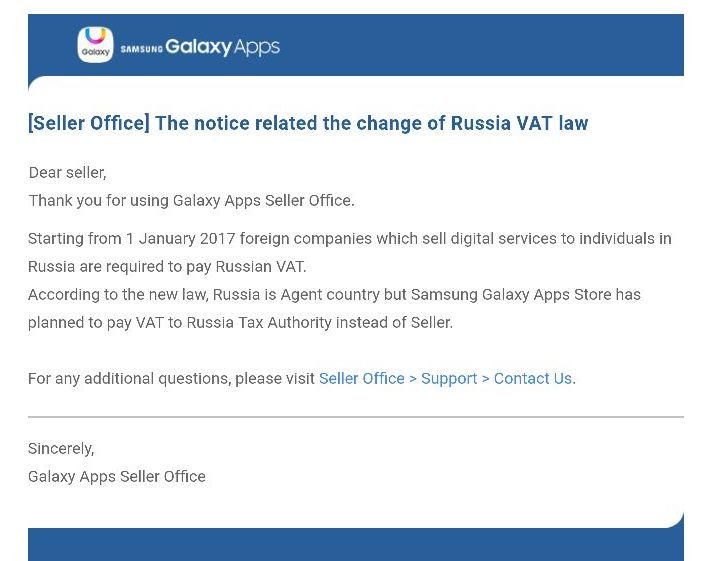Click the "Thank you for using" line
Viewport: 707px width, 561px height.
point(191,201)
